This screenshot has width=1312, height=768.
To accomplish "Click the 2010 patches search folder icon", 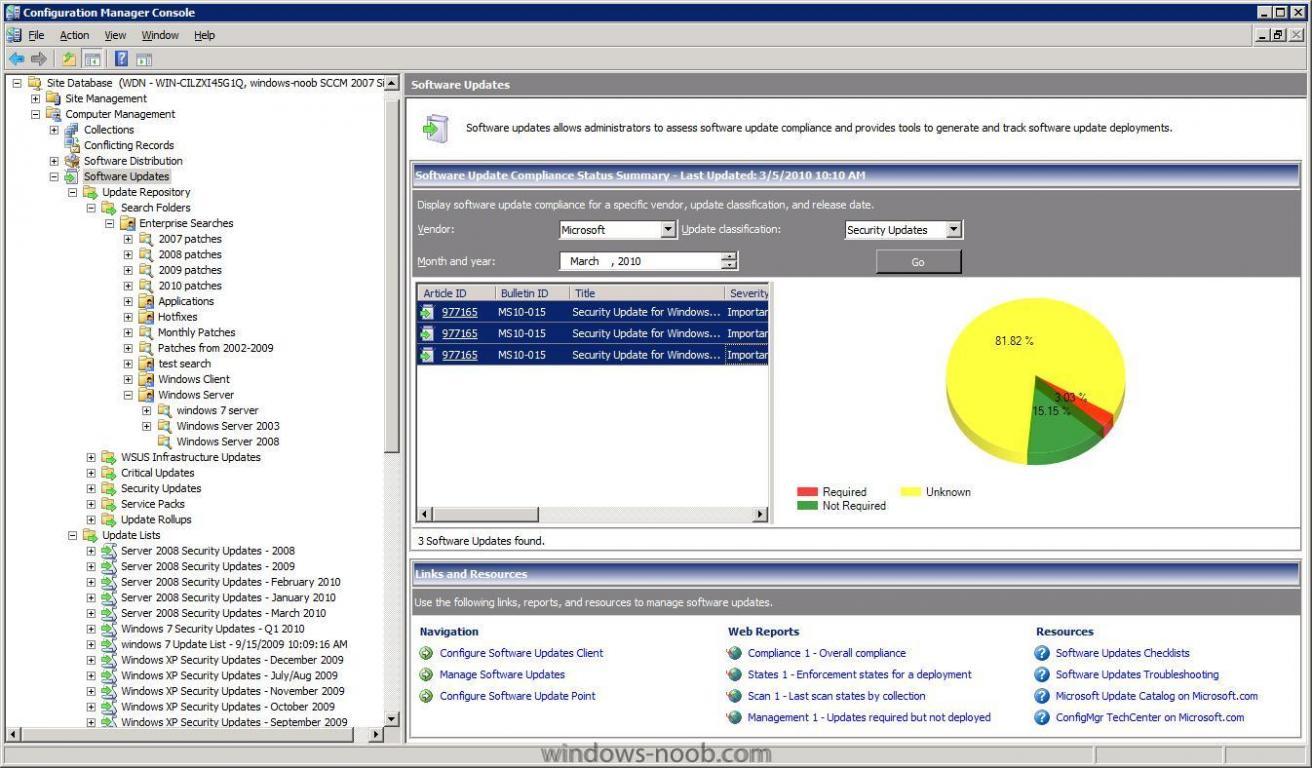I will click(x=146, y=286).
